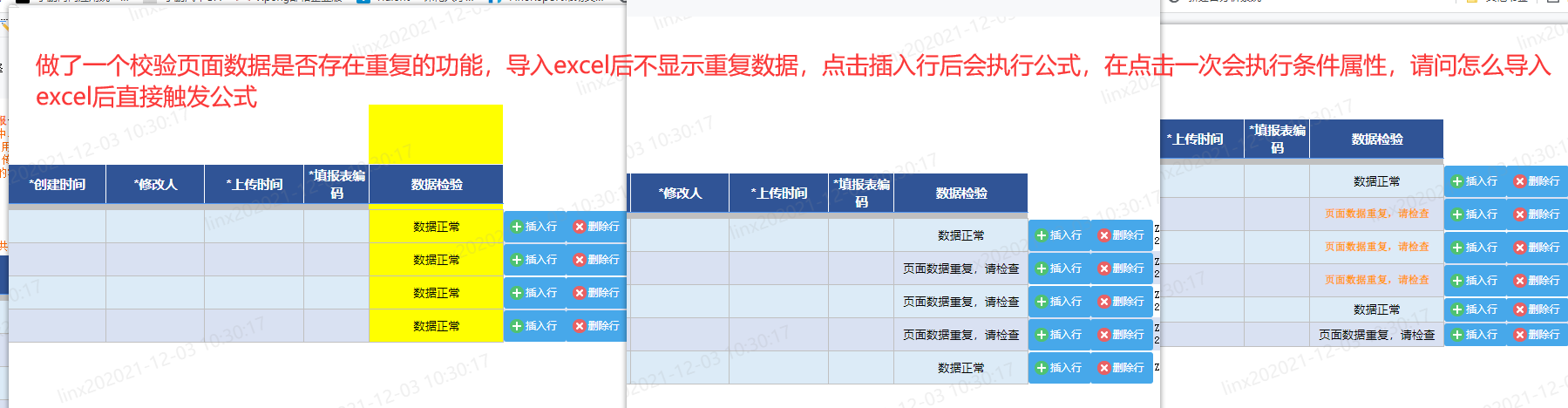Click 插入行 in last row of middle table

pos(1059,368)
